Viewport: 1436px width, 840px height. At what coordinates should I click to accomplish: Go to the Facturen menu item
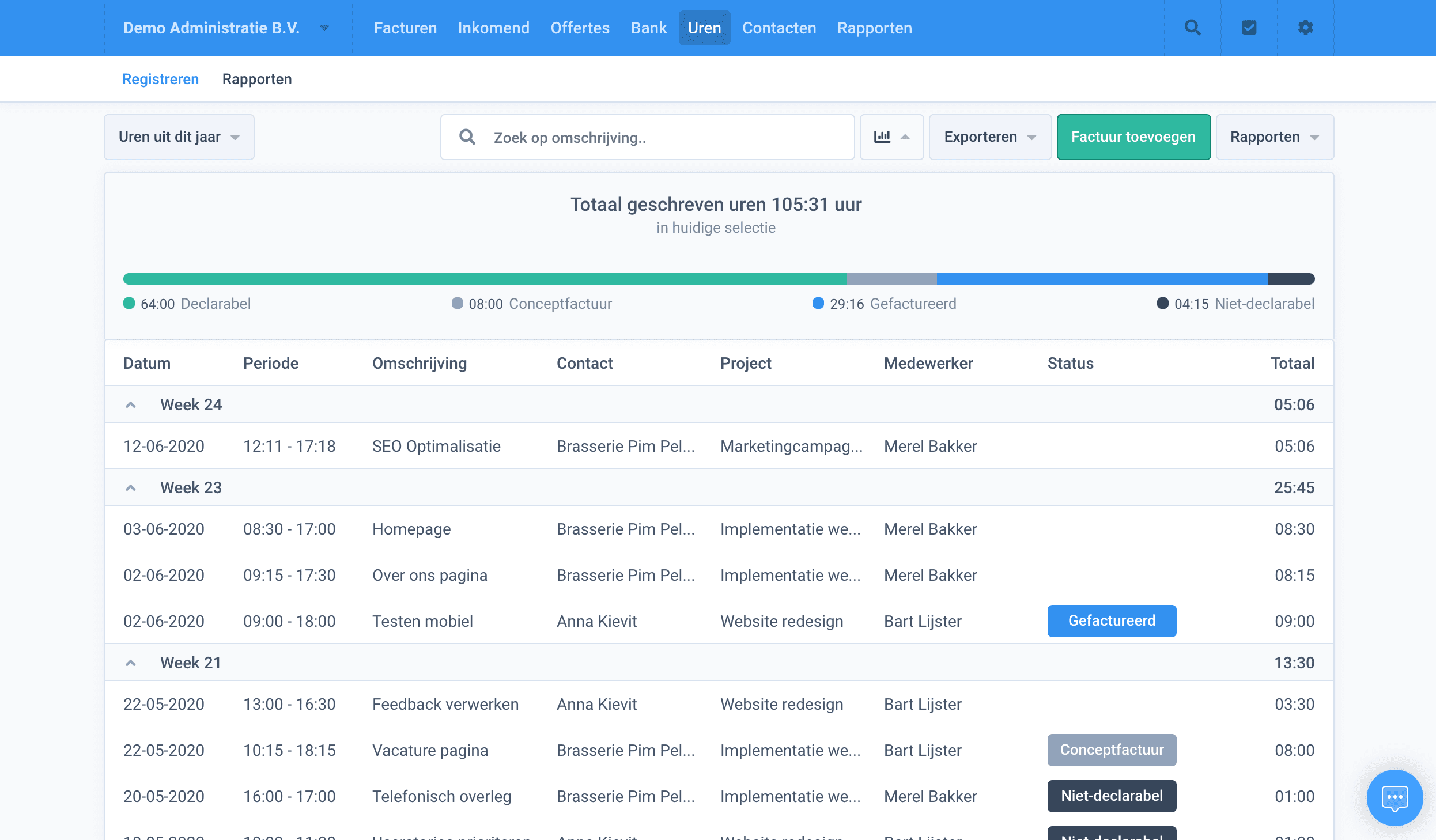tap(405, 28)
